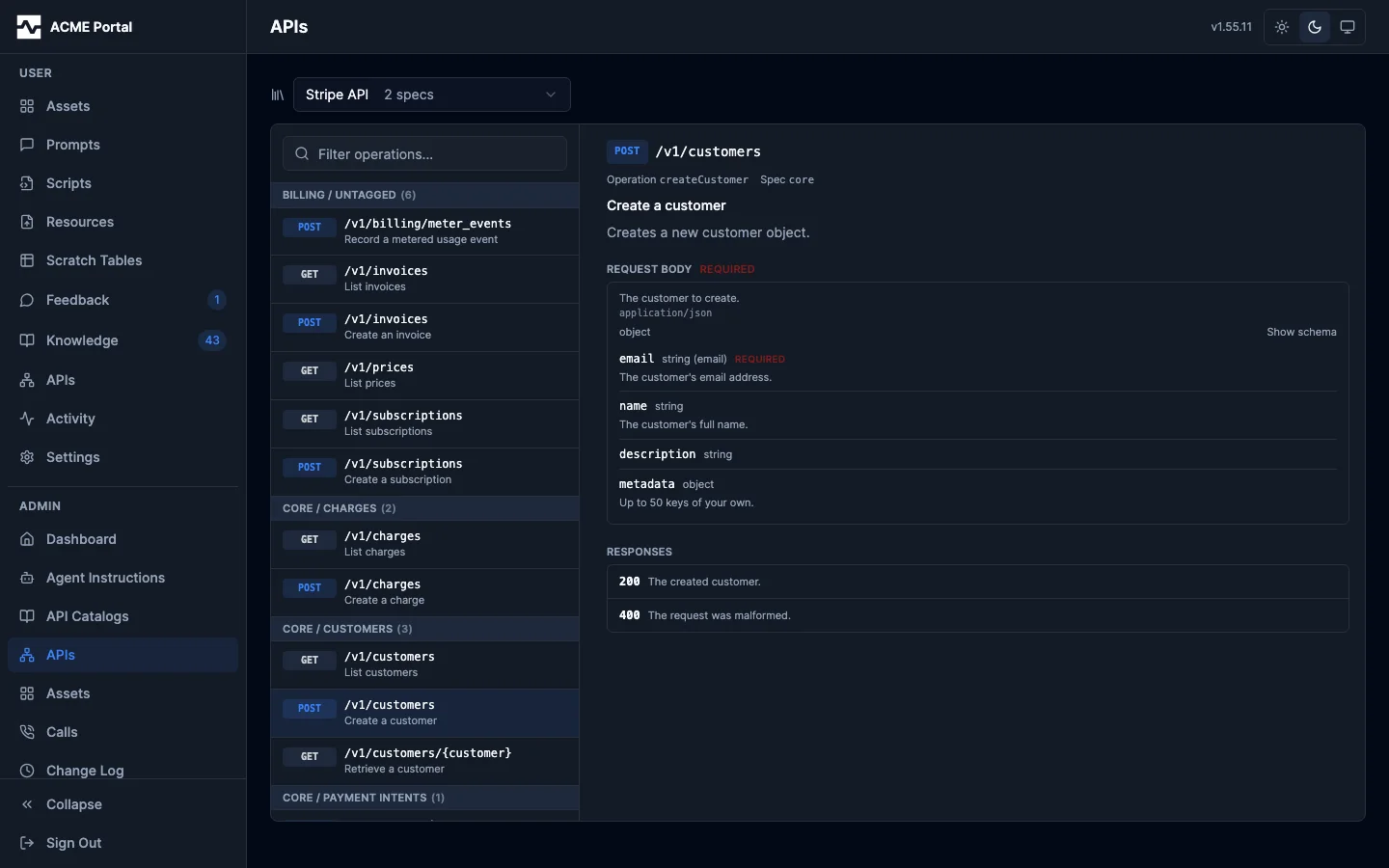The image size is (1389, 868).
Task: Click the Scripts icon in sidebar
Action: point(27,183)
